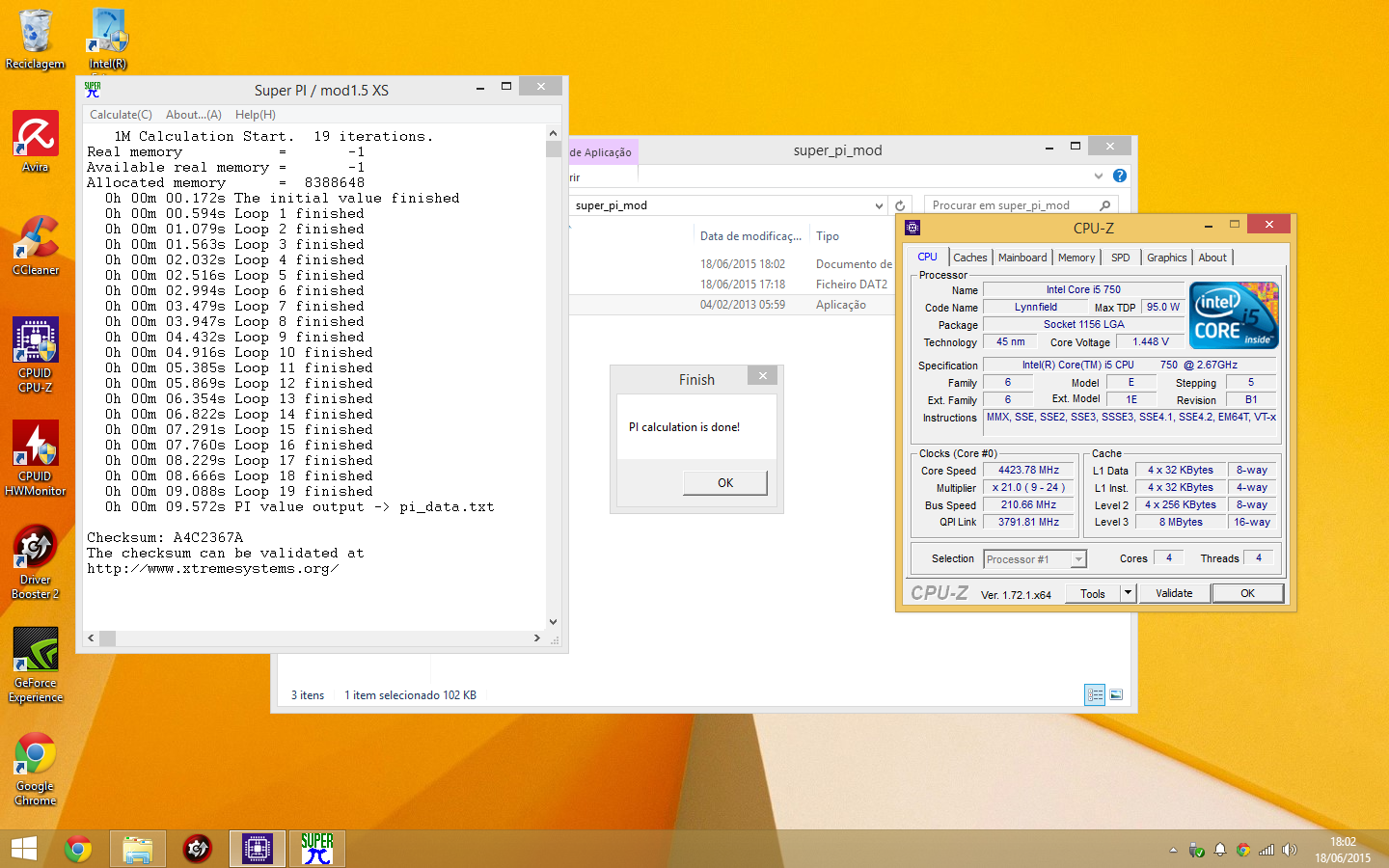This screenshot has height=868, width=1389.
Task: Sort by Data de modificação column header
Action: (750, 236)
